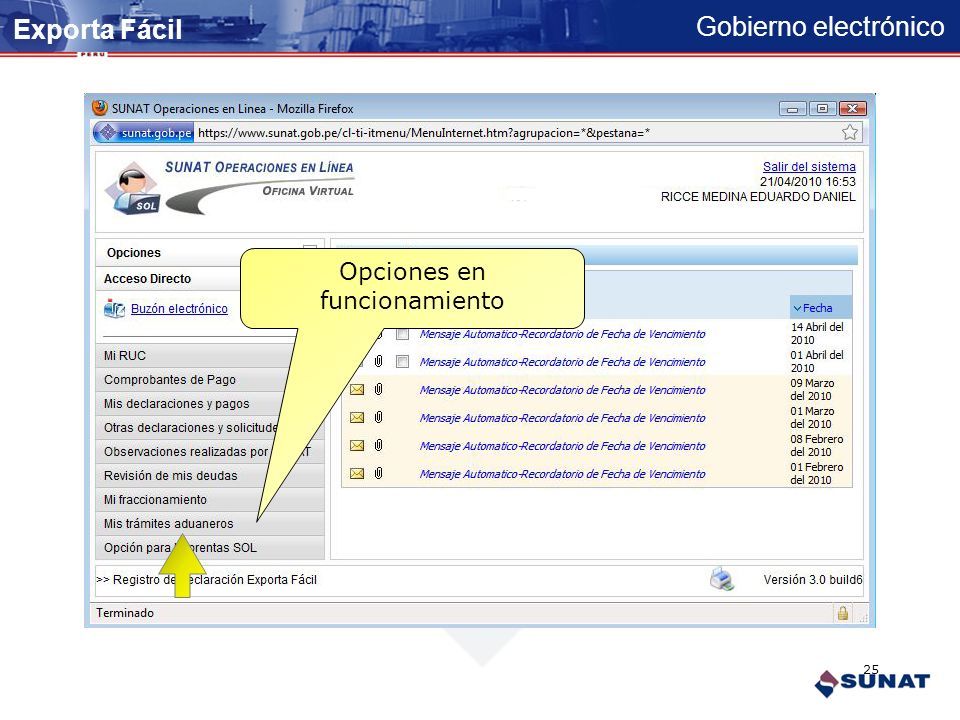The image size is (960, 720).
Task: Close the Firefox window
Action: (x=852, y=109)
